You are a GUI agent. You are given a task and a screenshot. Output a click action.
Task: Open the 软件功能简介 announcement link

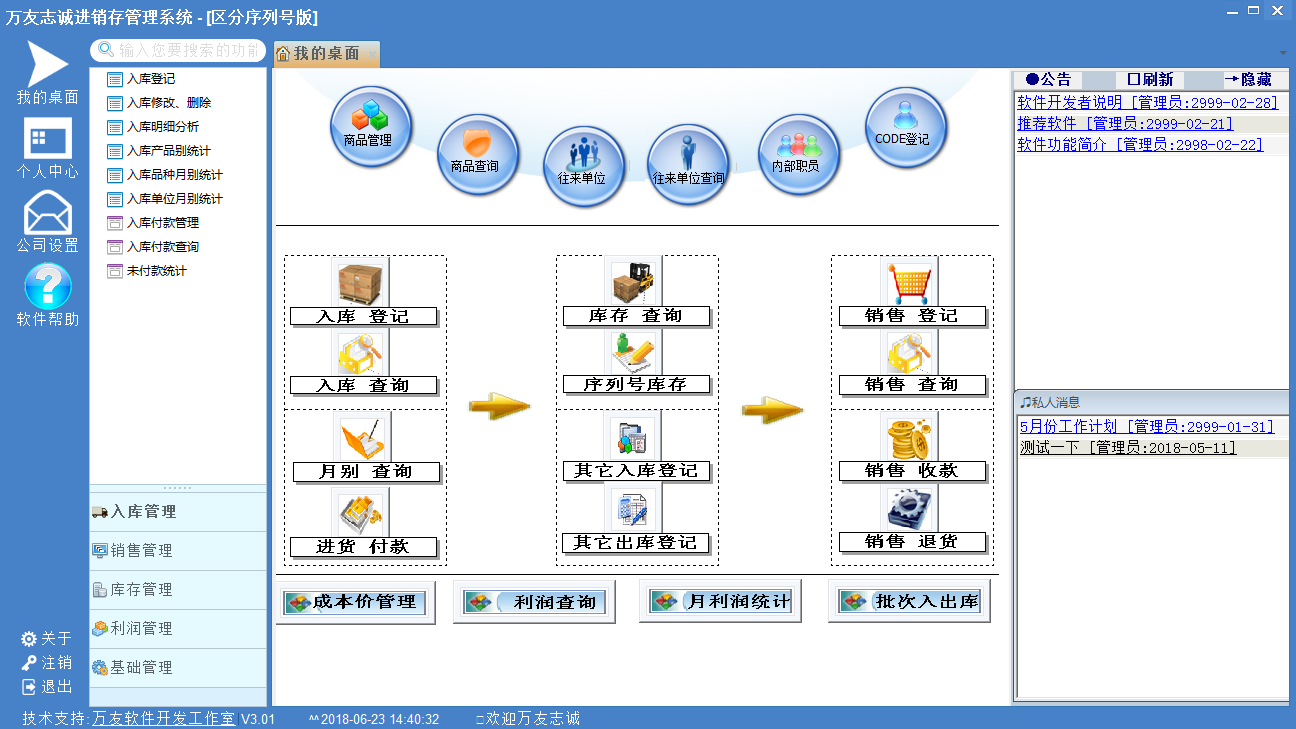(1140, 145)
